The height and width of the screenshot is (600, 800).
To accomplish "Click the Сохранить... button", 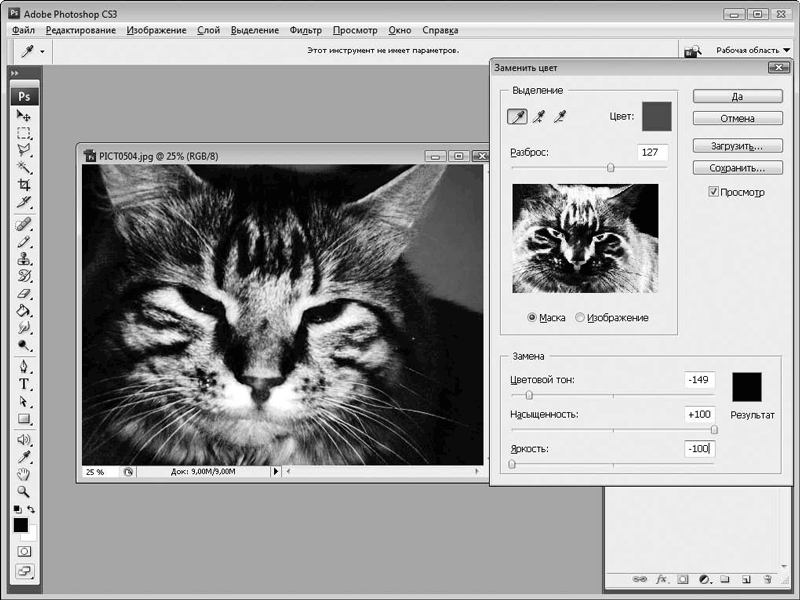I will 737,168.
